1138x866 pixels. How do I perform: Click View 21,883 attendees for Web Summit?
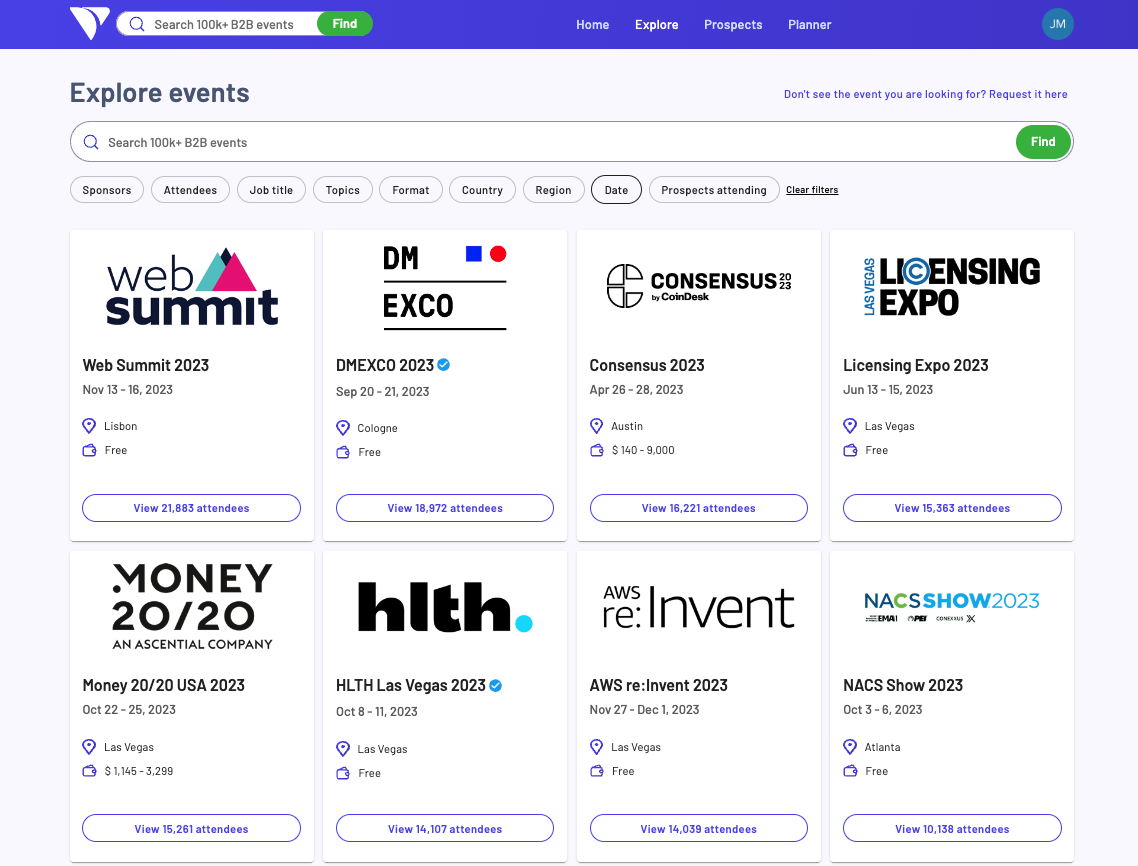pos(190,508)
